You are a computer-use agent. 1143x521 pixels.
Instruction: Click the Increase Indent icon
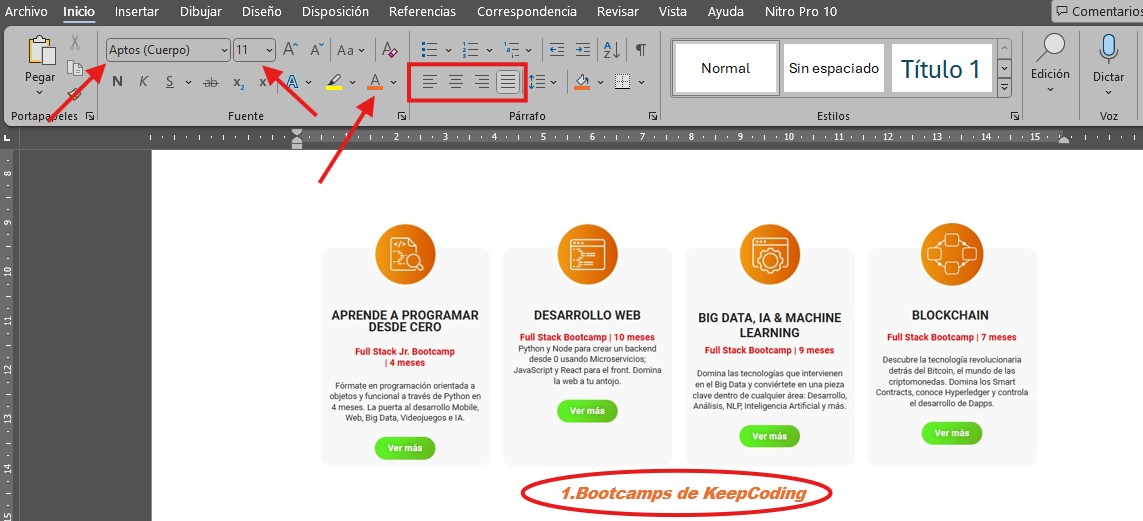pyautogui.click(x=582, y=50)
